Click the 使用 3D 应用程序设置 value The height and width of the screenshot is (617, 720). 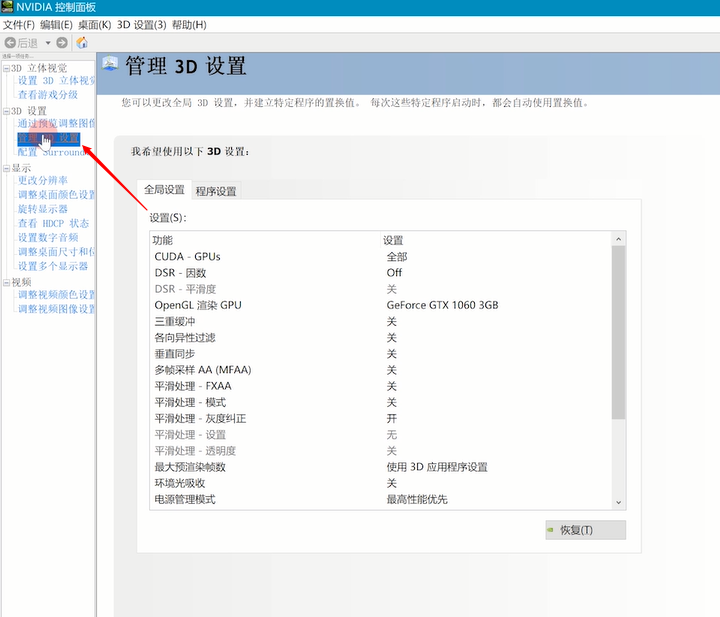(x=437, y=467)
